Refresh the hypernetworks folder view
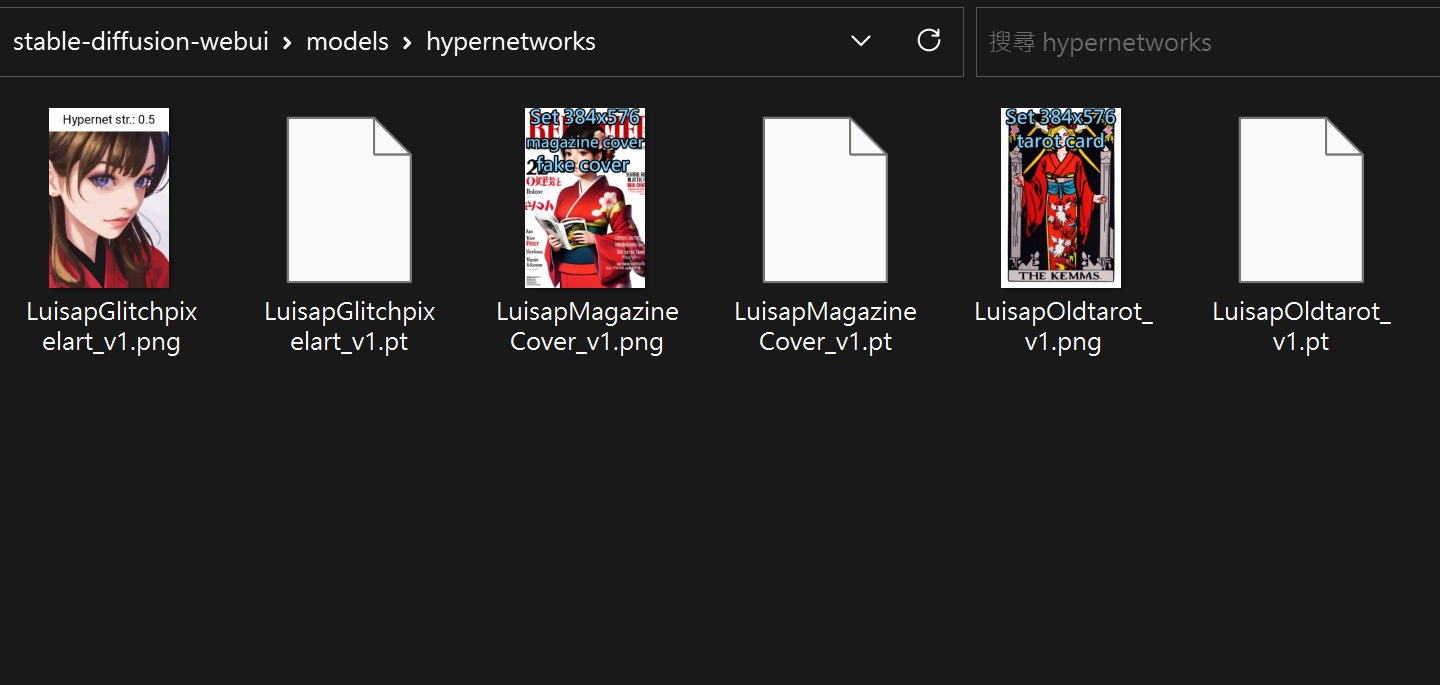 pyautogui.click(x=929, y=41)
